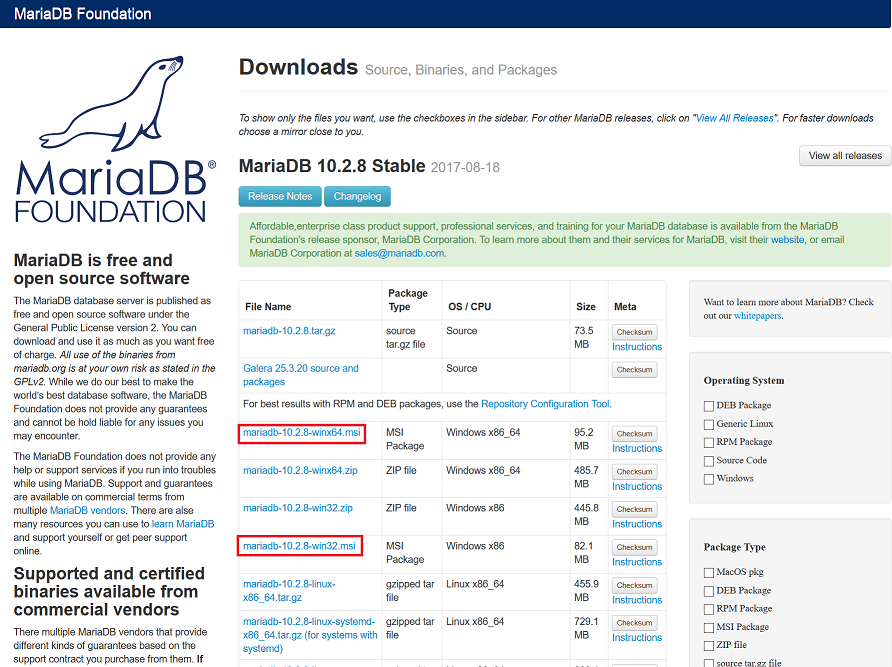Viewport: 892px width, 667px height.
Task: Open Instructions for linux-systemd tar.gz file
Action: [637, 638]
